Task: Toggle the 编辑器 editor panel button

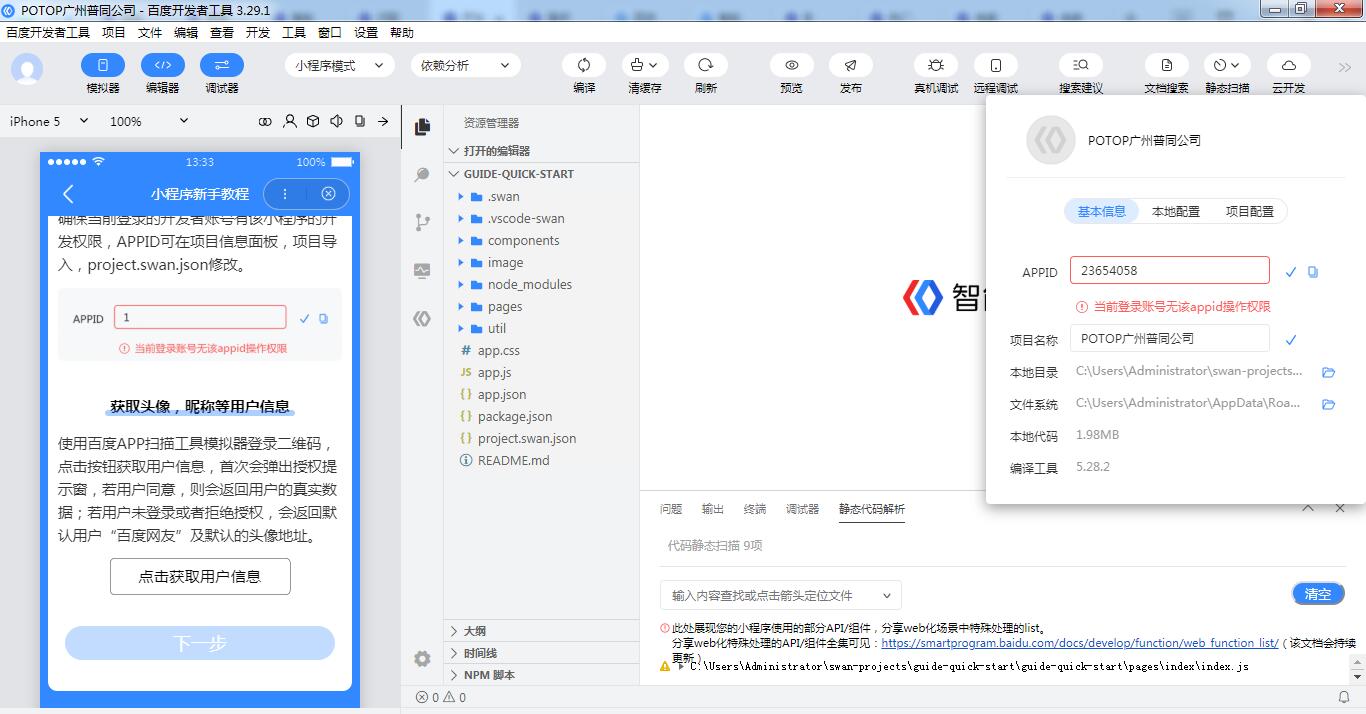Action: pyautogui.click(x=163, y=65)
